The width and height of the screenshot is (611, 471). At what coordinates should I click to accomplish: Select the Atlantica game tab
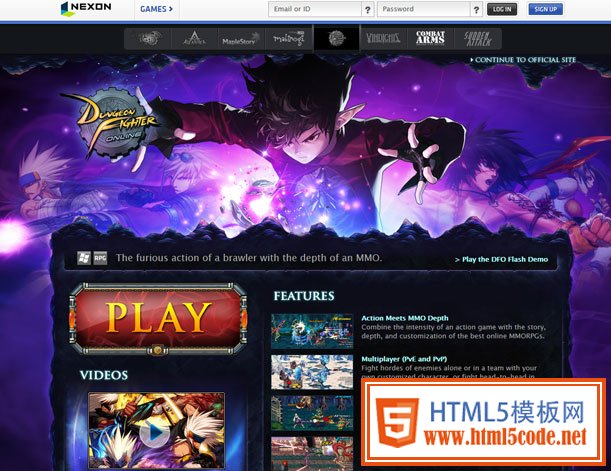coord(195,39)
